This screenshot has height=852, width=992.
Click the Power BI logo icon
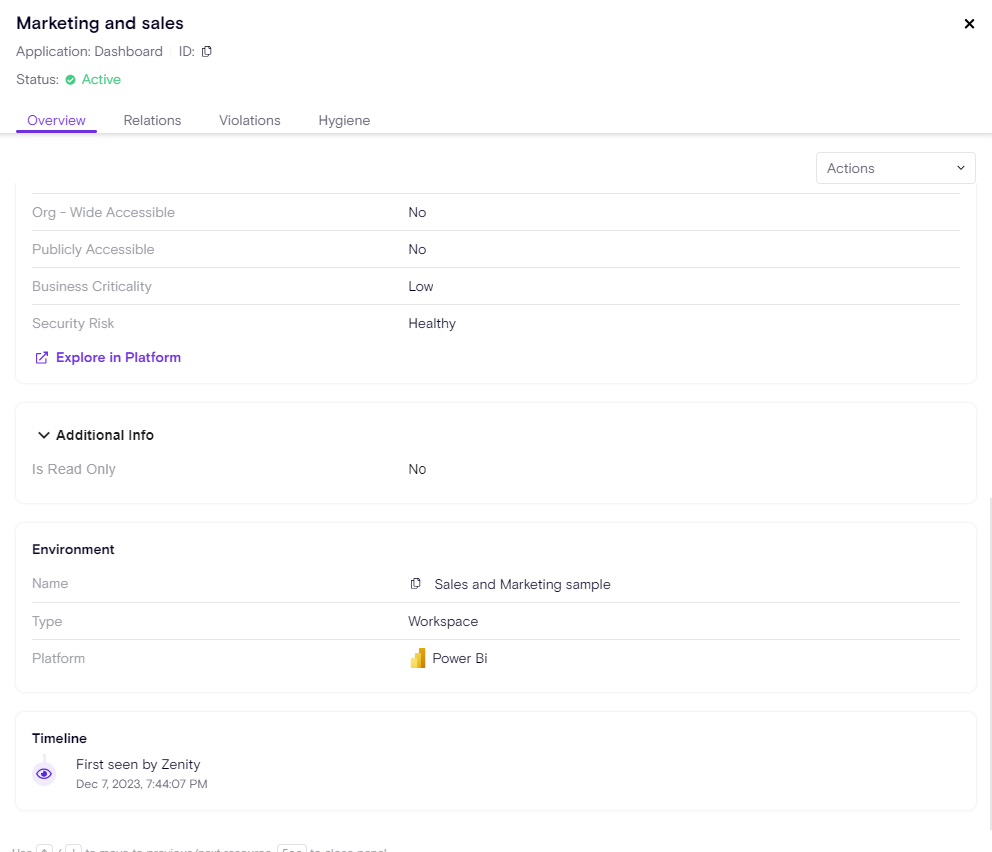(418, 659)
